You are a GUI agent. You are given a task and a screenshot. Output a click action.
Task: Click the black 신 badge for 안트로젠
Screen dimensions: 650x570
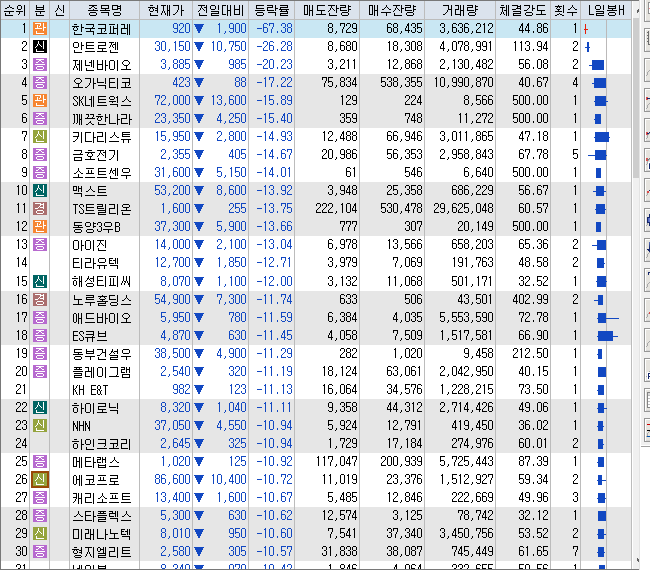click(40, 46)
